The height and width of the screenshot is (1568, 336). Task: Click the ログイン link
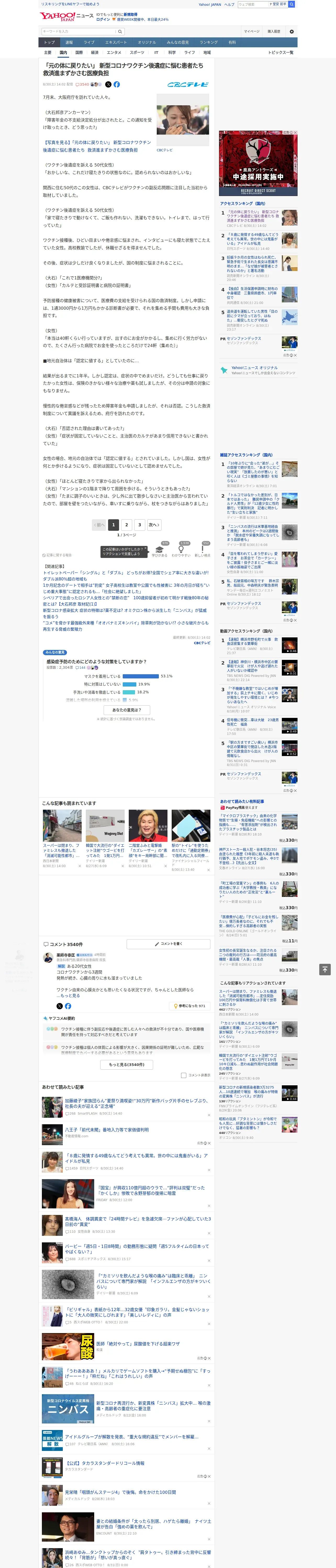[103, 20]
